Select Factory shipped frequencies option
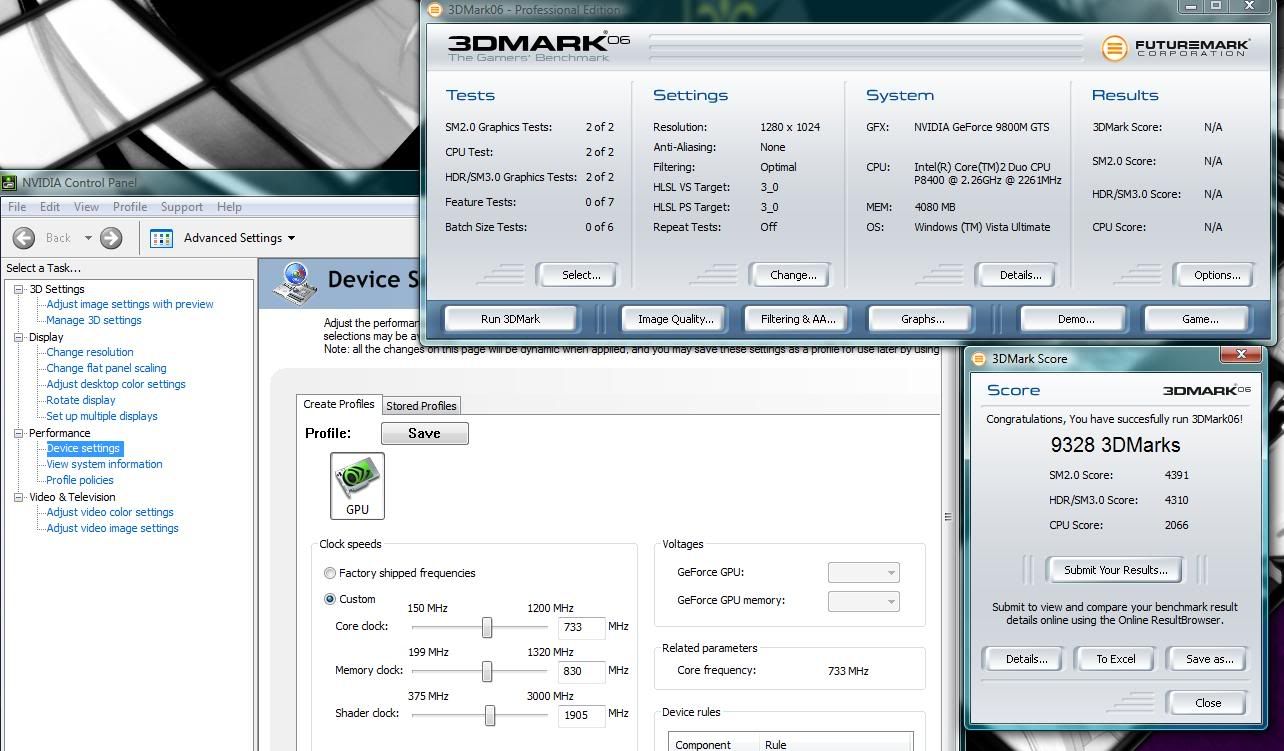Viewport: 1284px width, 751px height. pos(329,573)
